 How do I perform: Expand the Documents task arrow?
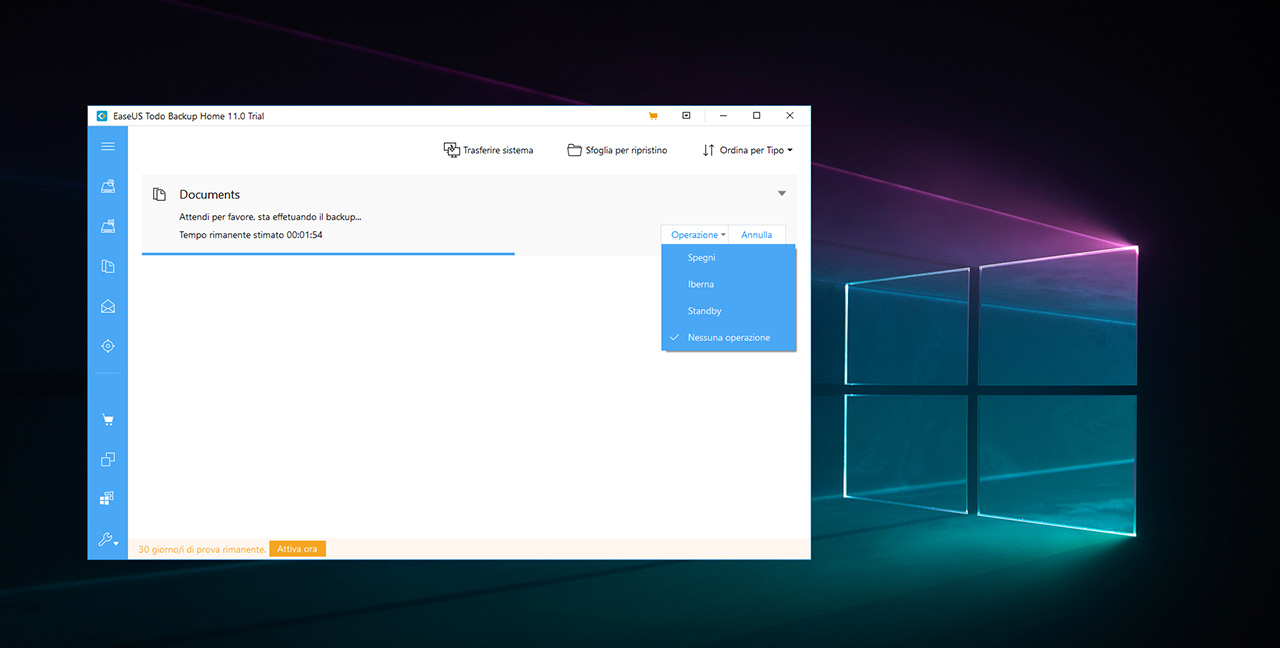[x=782, y=194]
